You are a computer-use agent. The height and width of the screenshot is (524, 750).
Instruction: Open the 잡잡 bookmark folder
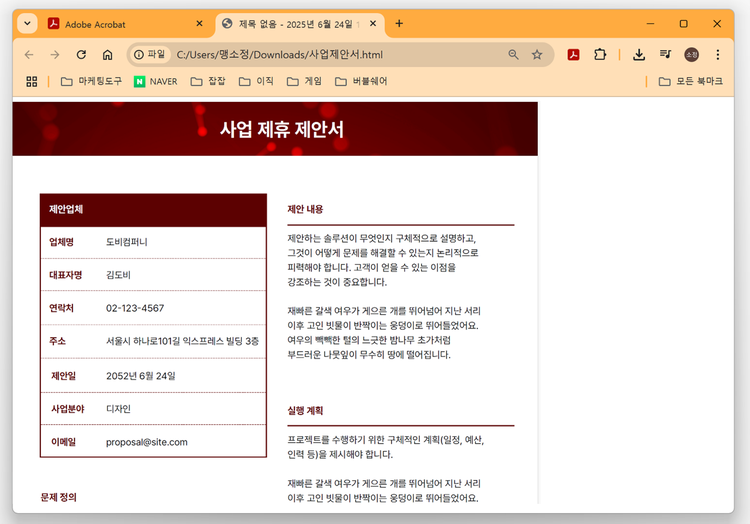(208, 81)
